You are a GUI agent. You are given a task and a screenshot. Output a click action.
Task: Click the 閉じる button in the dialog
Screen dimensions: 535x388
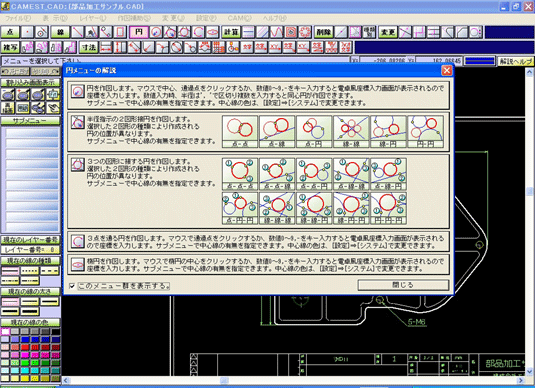pos(403,285)
